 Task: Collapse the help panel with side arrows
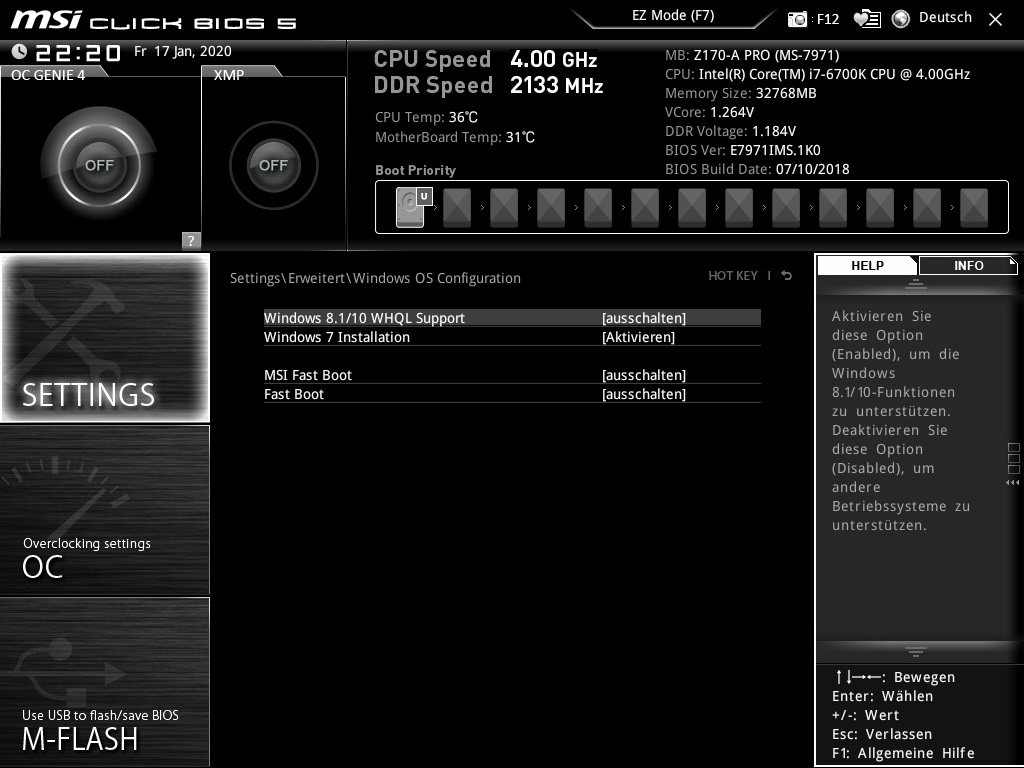point(1012,483)
